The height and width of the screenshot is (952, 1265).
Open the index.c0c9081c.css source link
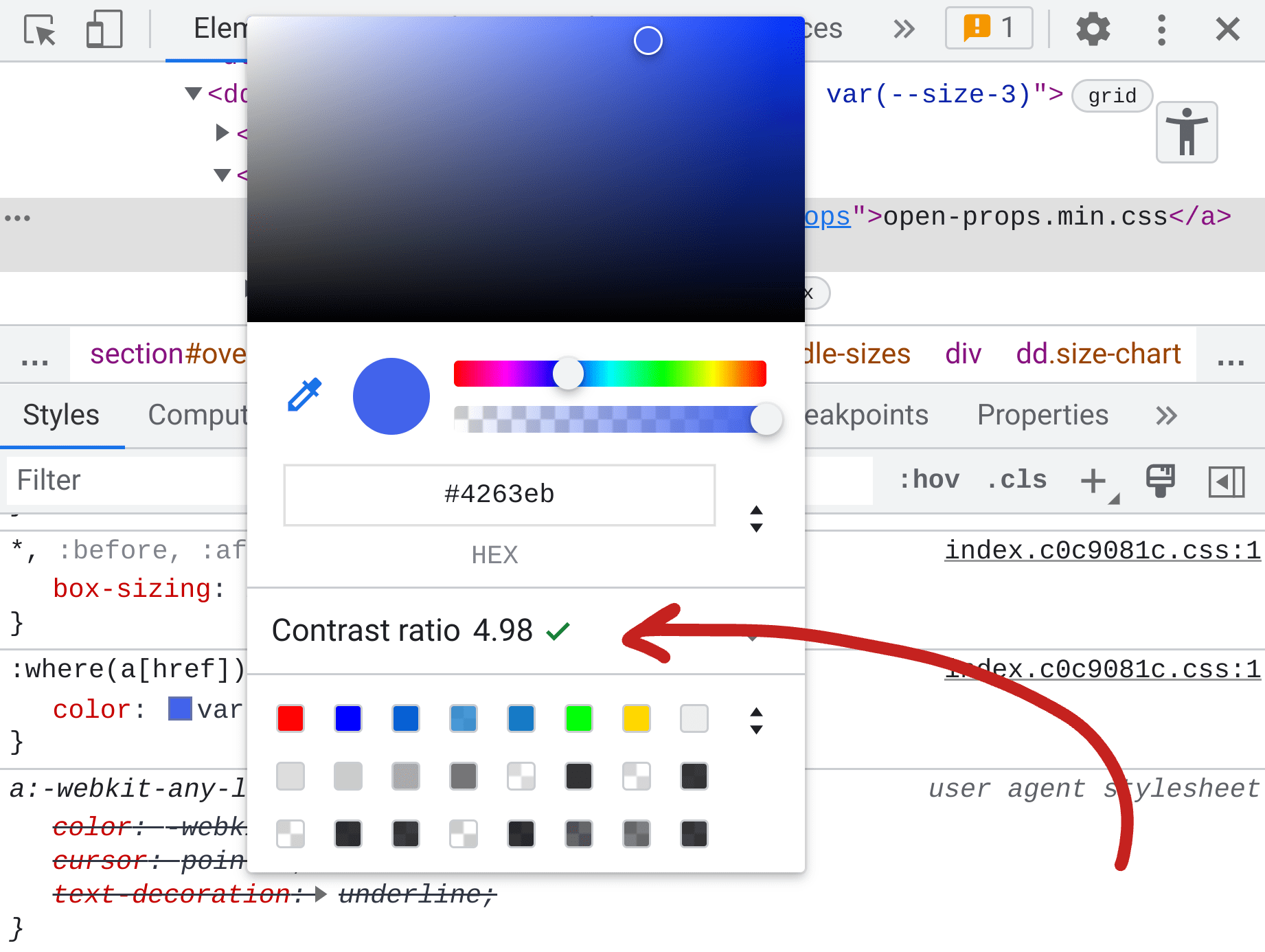(1102, 549)
